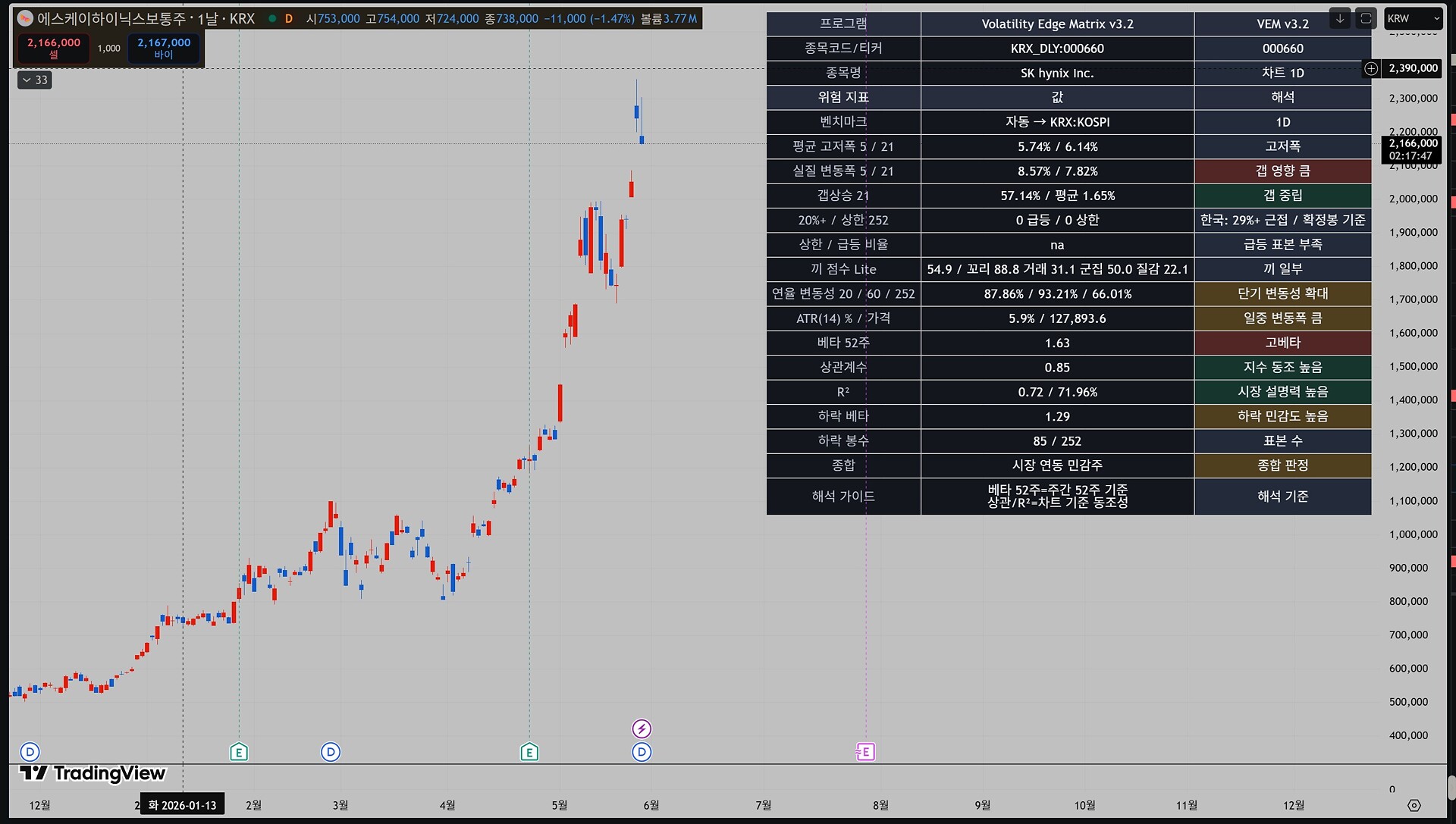Viewport: 1456px width, 824px height.
Task: Open the KRW currency dropdown
Action: (1413, 18)
